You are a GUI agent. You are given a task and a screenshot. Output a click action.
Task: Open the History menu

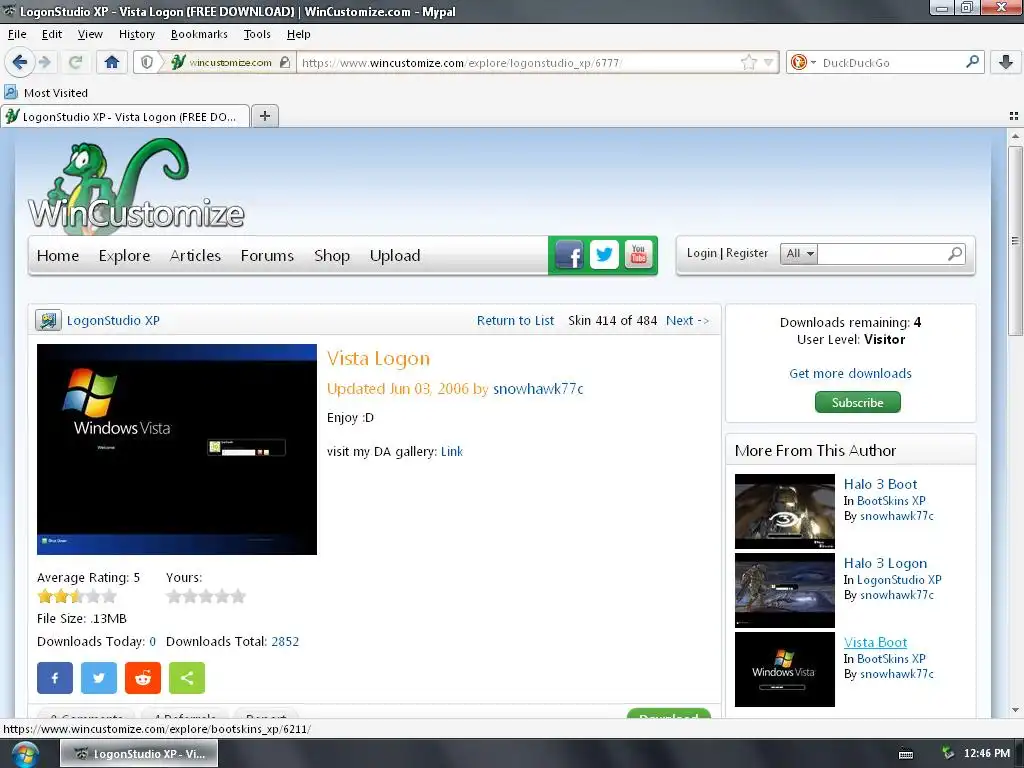(x=136, y=34)
